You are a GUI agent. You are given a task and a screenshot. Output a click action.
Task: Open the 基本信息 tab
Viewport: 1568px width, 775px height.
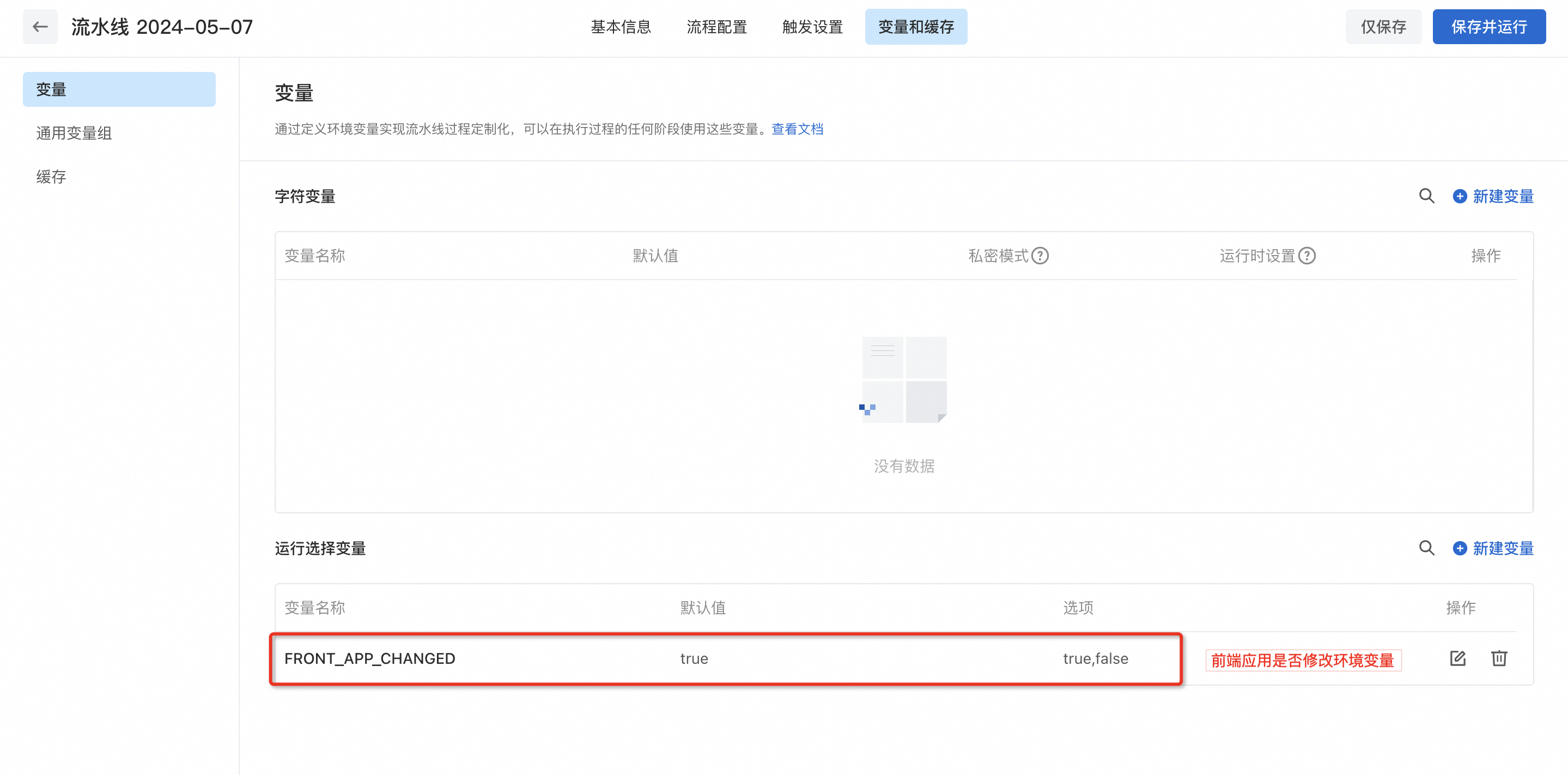[x=621, y=27]
